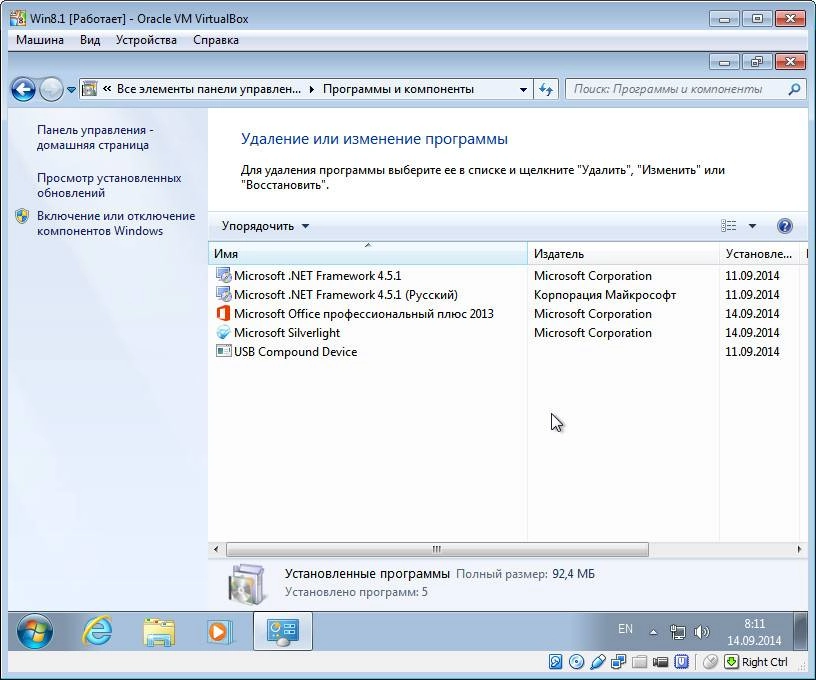
Task: Click Корпорация Майкрософт publisher cell
Action: (605, 295)
